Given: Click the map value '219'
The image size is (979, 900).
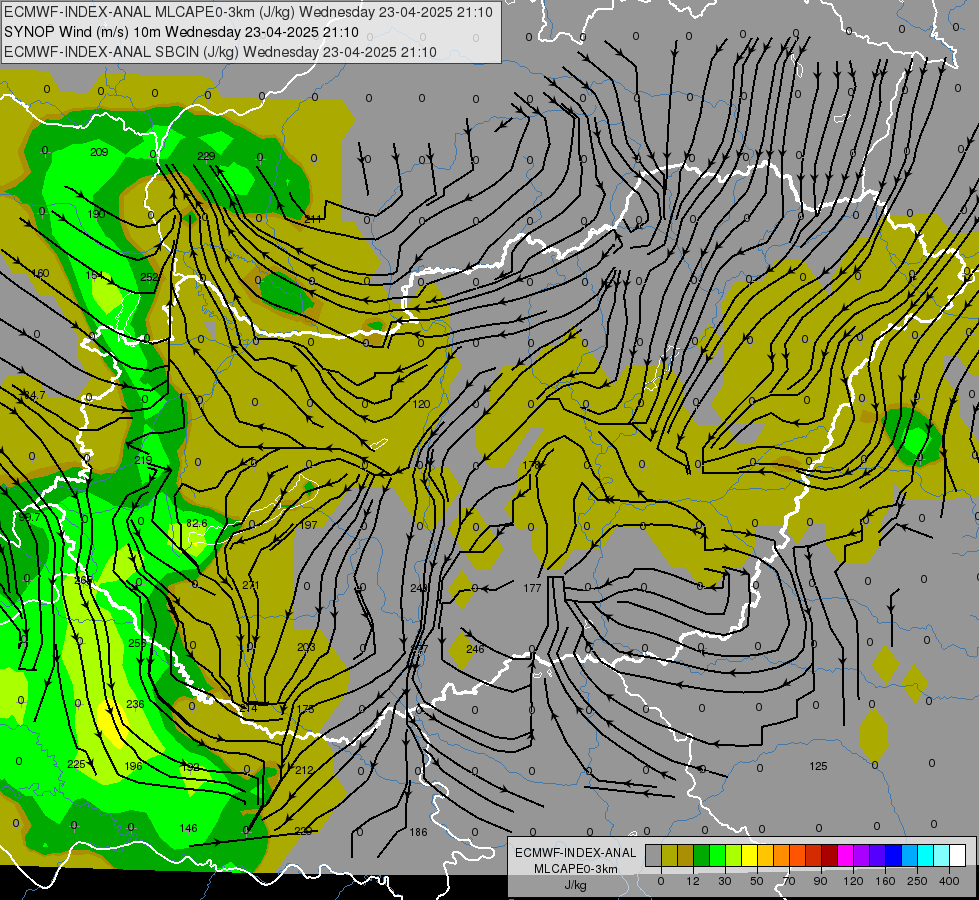Looking at the screenshot, I should pyautogui.click(x=143, y=460).
